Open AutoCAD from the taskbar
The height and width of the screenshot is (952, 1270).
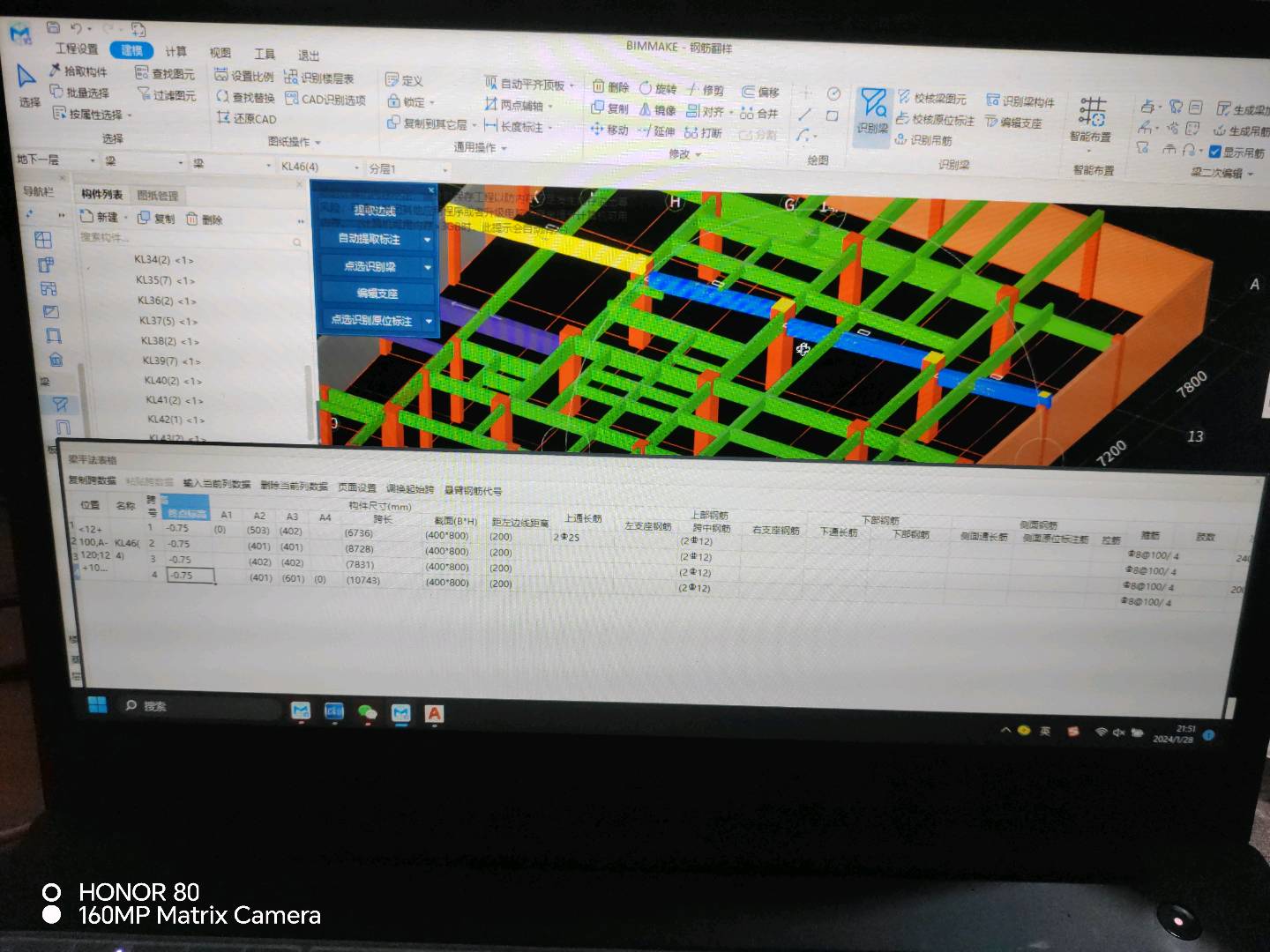coord(434,714)
